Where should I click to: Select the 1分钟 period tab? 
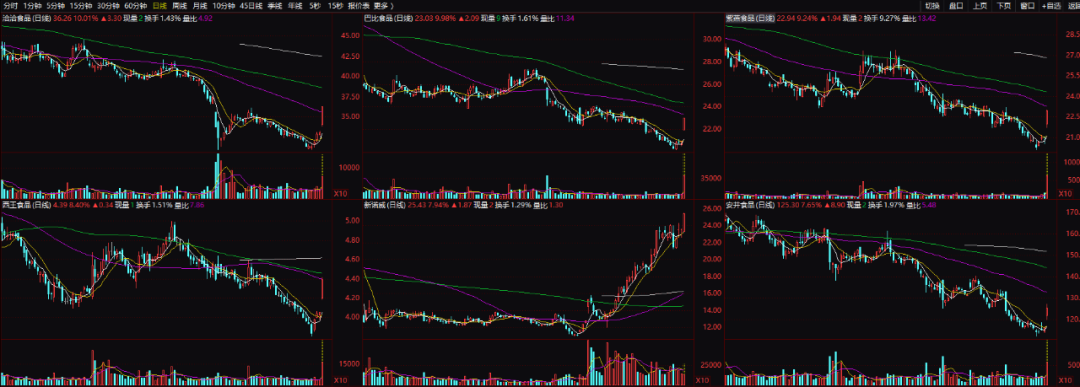tap(32, 6)
